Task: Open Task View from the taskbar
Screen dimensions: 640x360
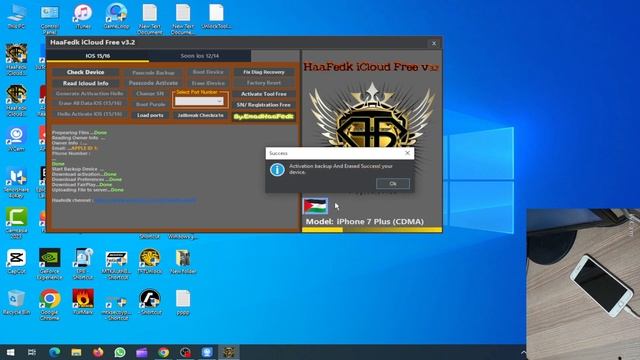Action: (x=32, y=352)
